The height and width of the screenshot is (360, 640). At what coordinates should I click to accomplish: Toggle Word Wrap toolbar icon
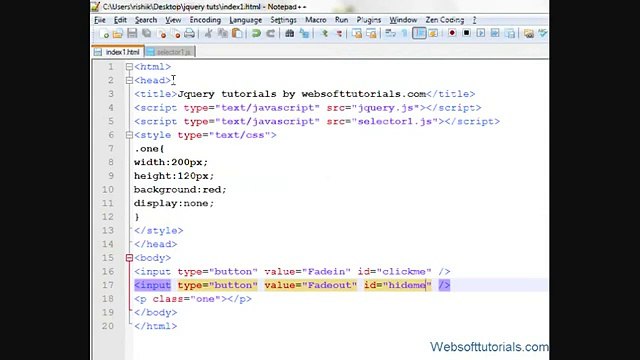click(x=391, y=33)
